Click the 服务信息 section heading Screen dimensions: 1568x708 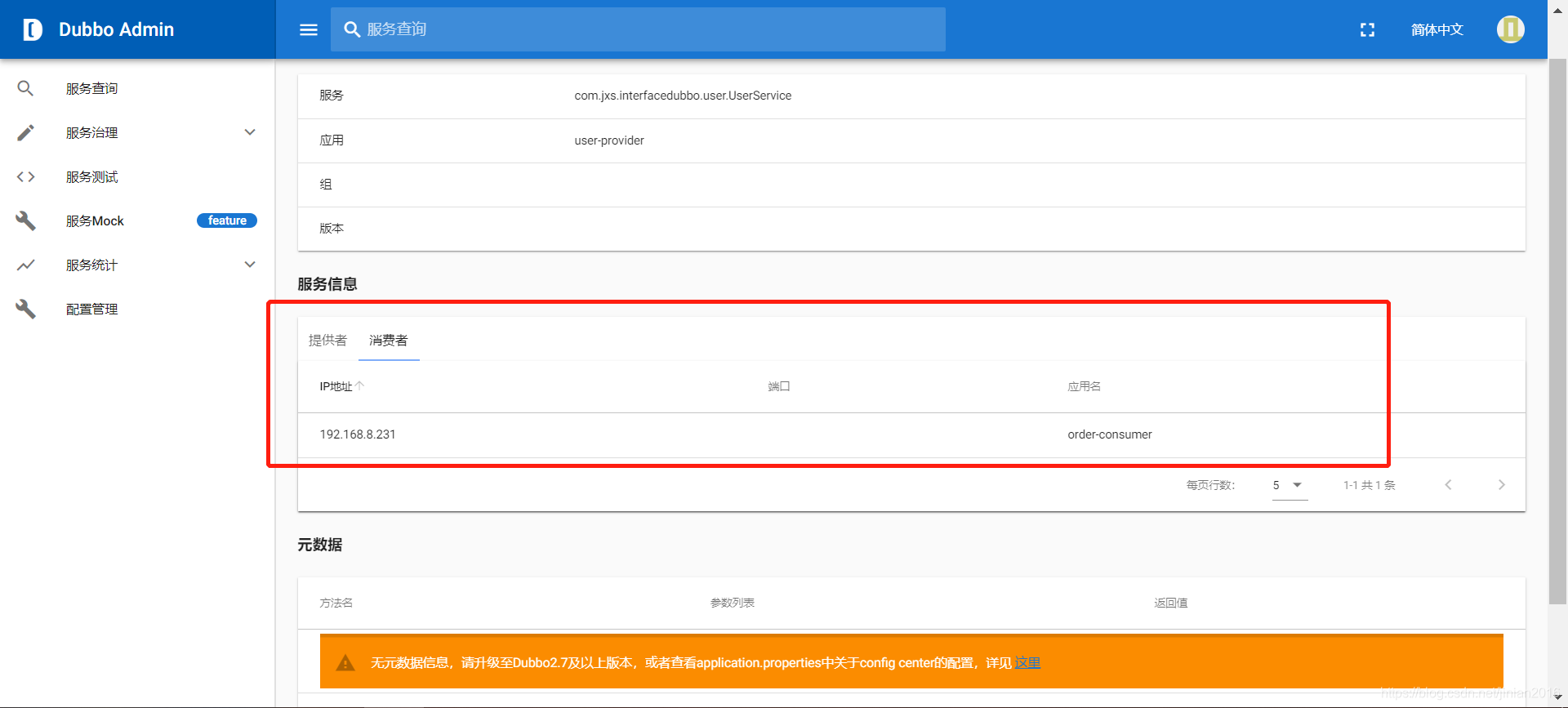pyautogui.click(x=327, y=284)
